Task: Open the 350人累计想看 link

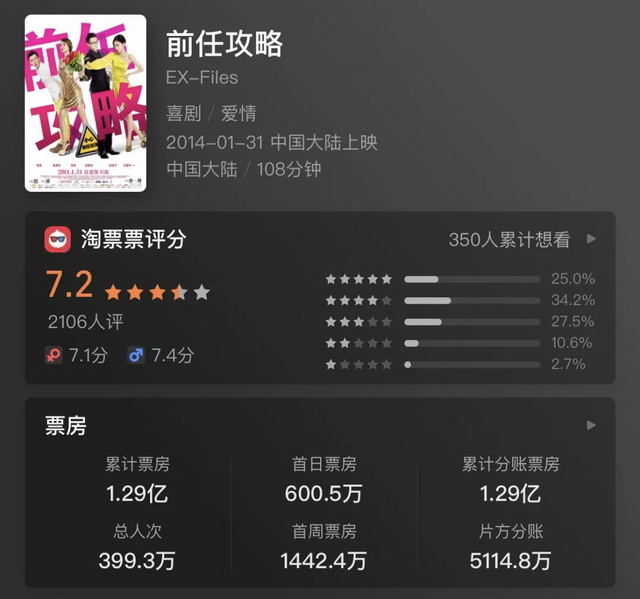Action: pyautogui.click(x=509, y=240)
